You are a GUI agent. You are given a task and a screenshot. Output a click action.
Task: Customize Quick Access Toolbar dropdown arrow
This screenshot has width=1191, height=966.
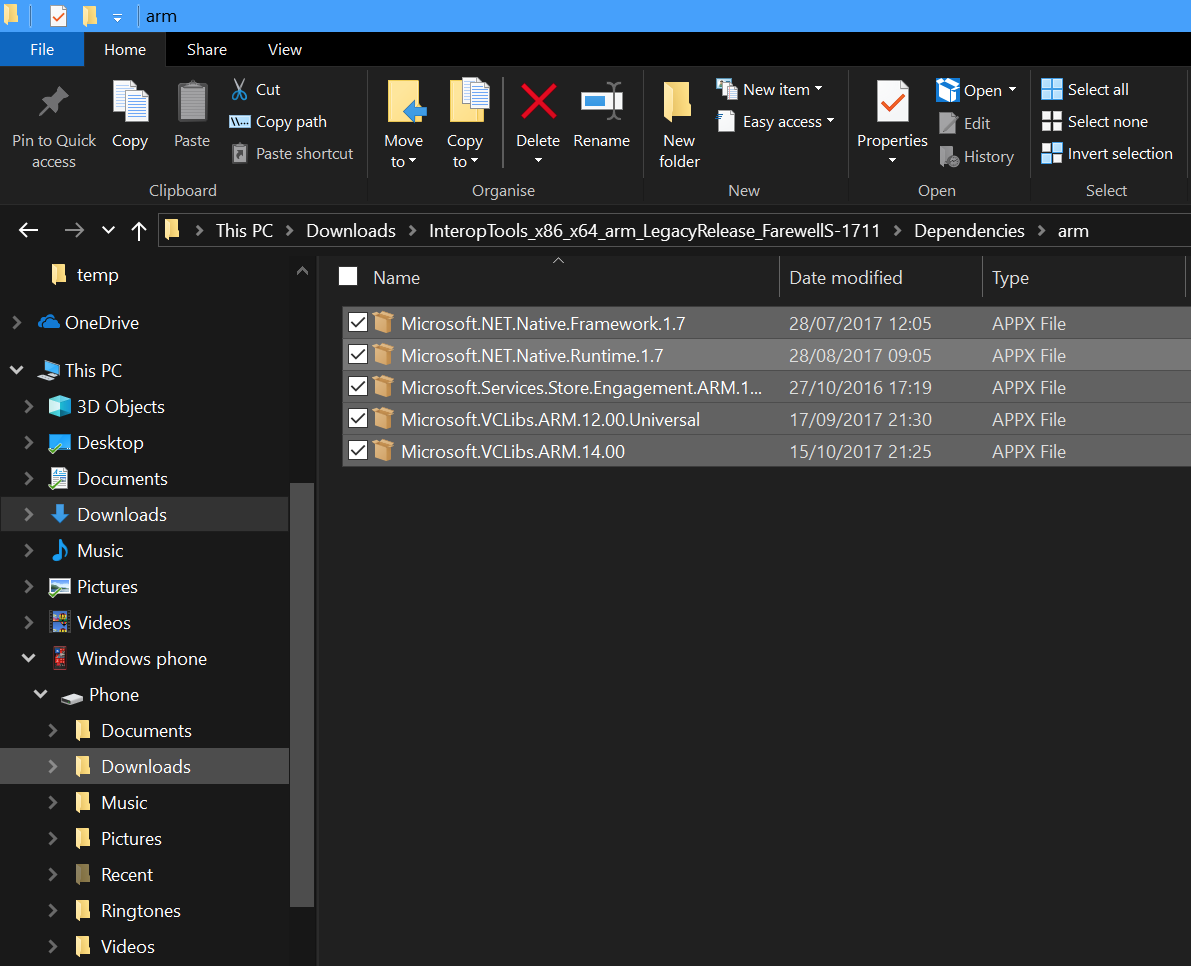coord(117,17)
